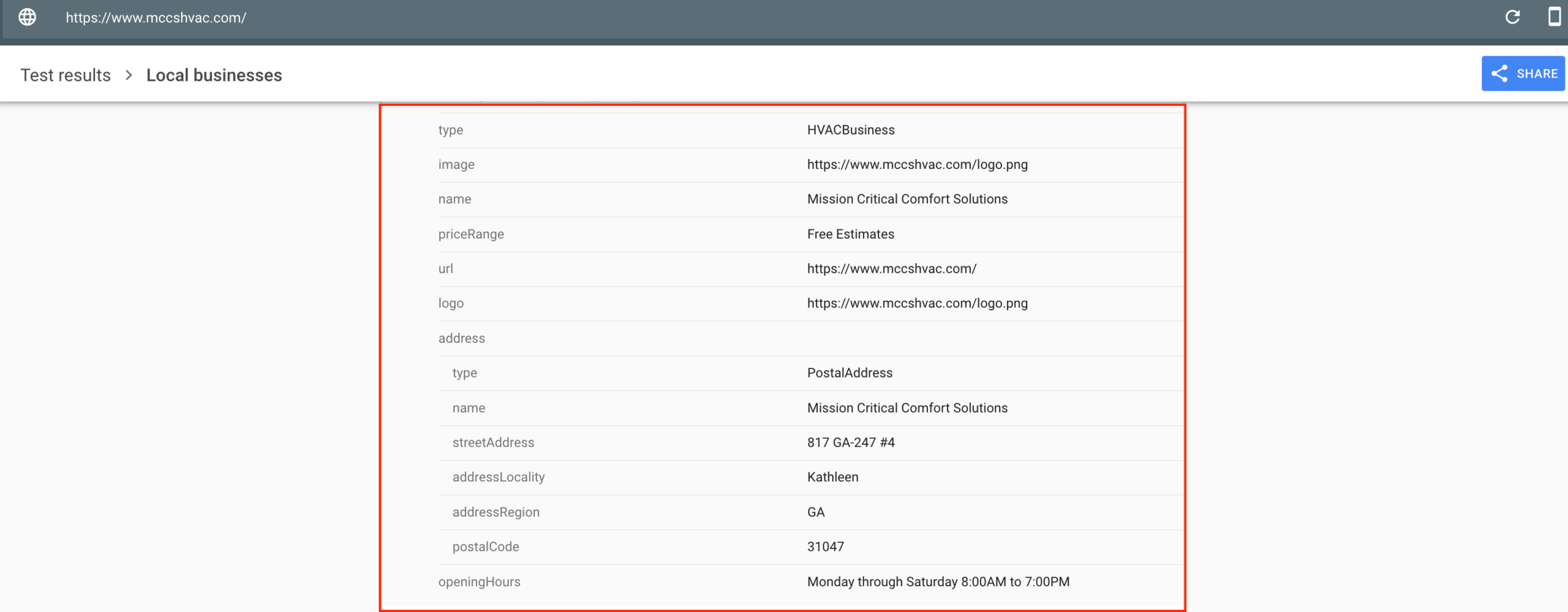Click the priceRange property label
Viewport: 1568px width, 612px height.
tap(471, 234)
